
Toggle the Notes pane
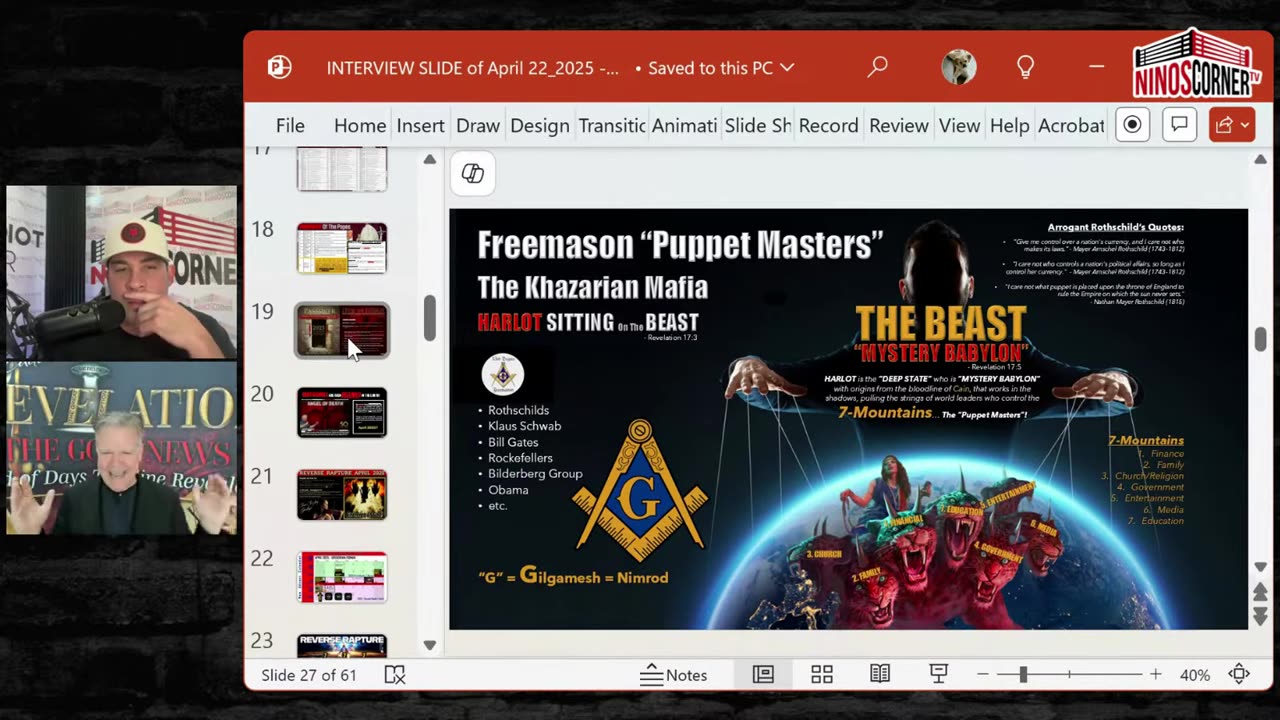tap(674, 675)
